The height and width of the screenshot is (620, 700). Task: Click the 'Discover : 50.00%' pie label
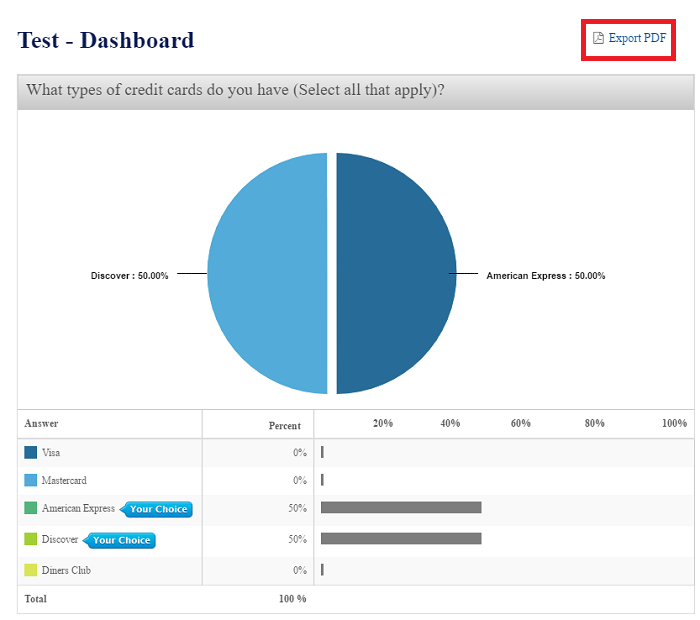[x=129, y=276]
